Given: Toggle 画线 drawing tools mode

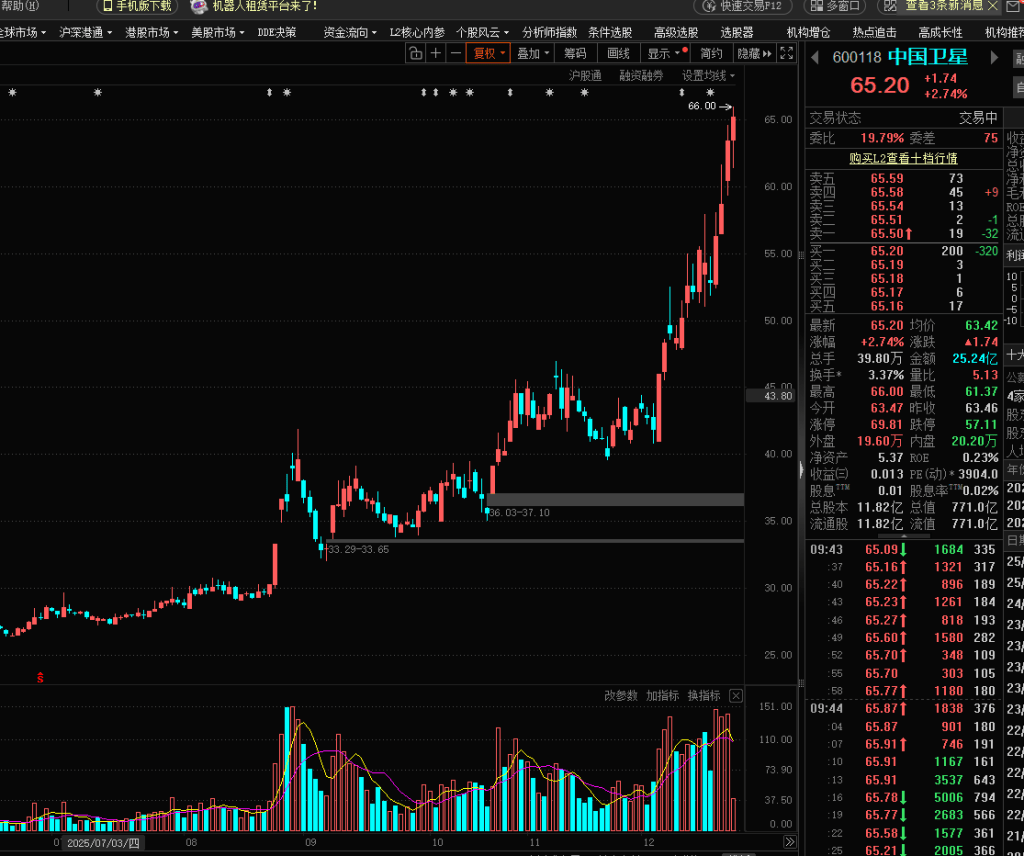Looking at the screenshot, I should [x=618, y=53].
